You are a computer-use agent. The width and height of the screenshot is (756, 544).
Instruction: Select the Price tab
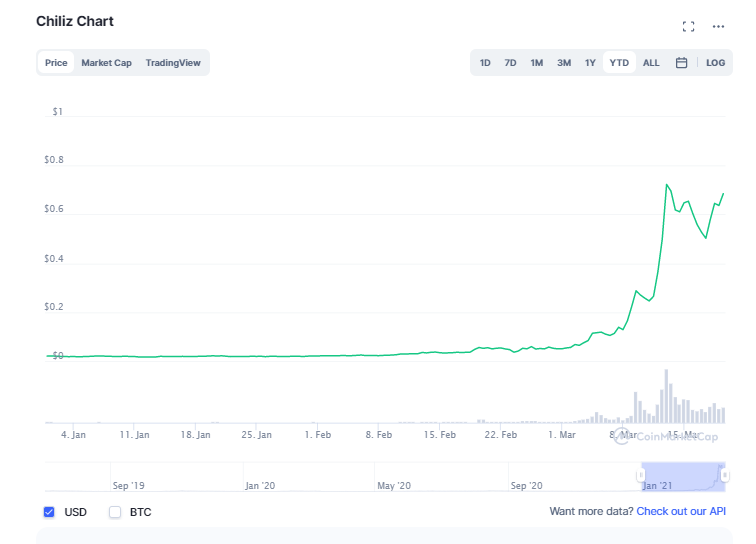(x=56, y=63)
